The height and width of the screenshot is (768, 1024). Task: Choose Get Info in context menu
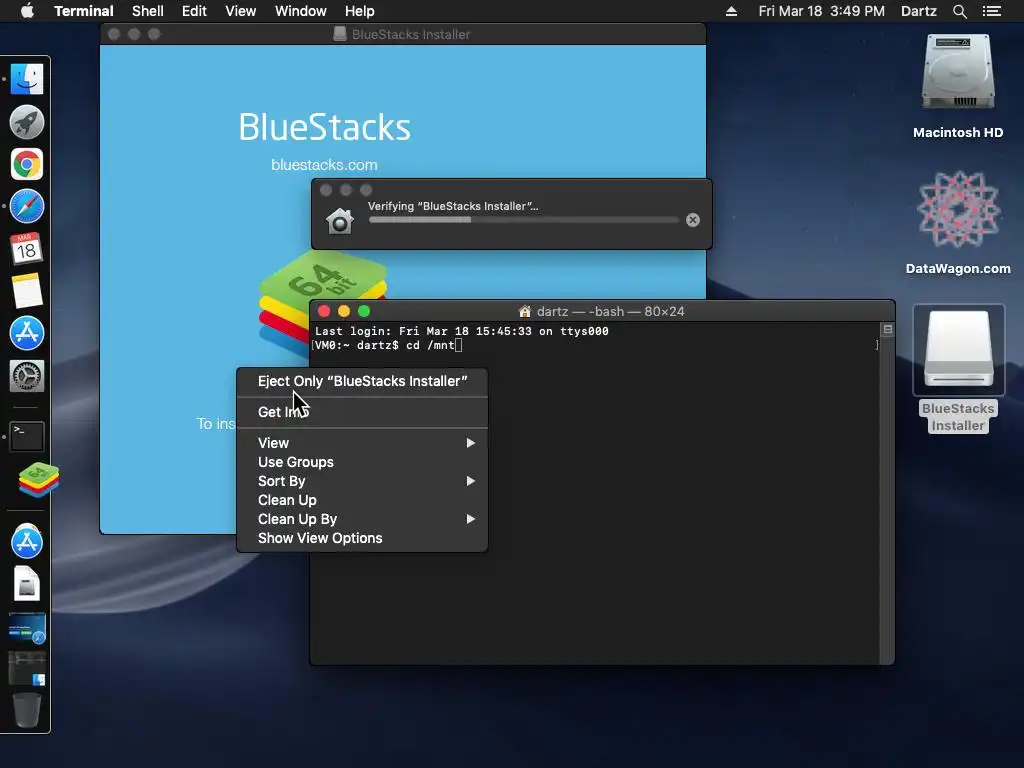(x=362, y=412)
